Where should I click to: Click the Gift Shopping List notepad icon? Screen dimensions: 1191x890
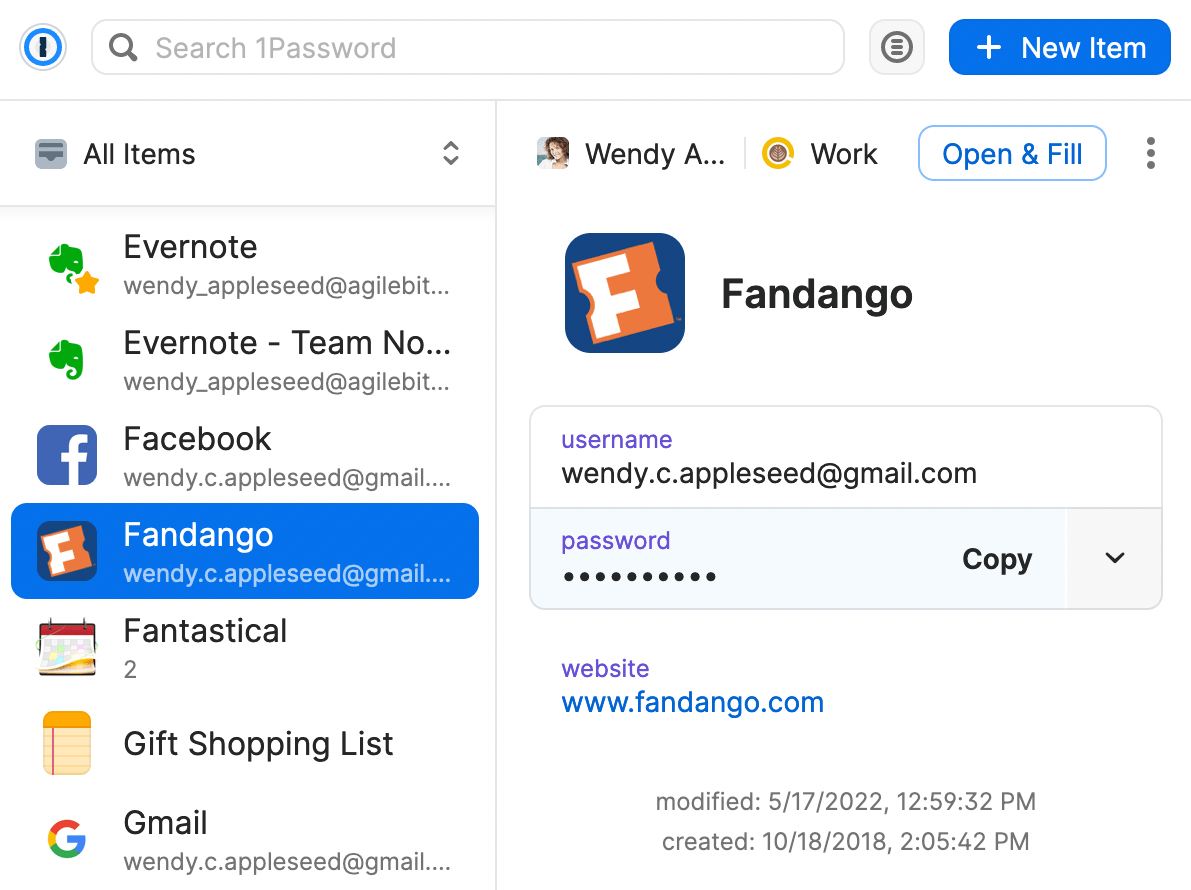pos(67,743)
